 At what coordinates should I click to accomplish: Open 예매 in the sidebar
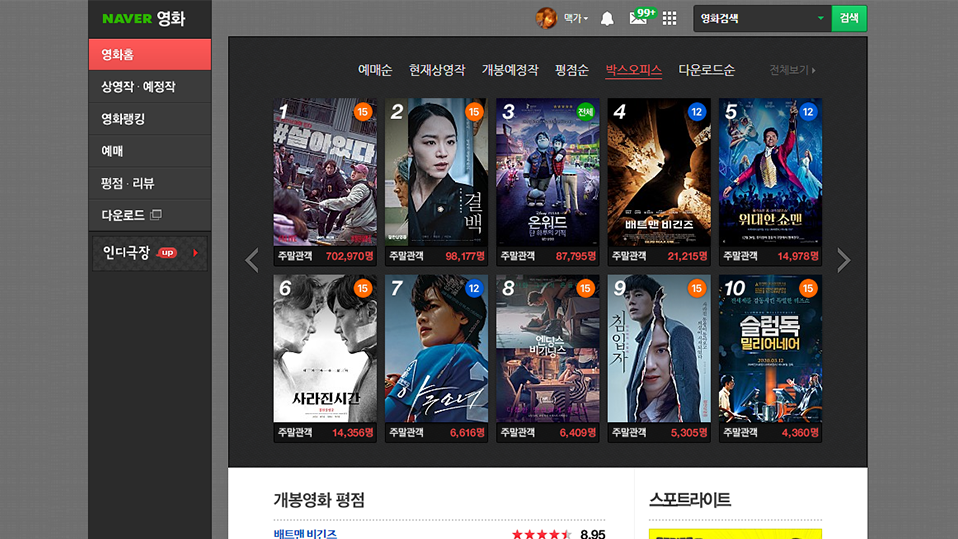pyautogui.click(x=150, y=151)
